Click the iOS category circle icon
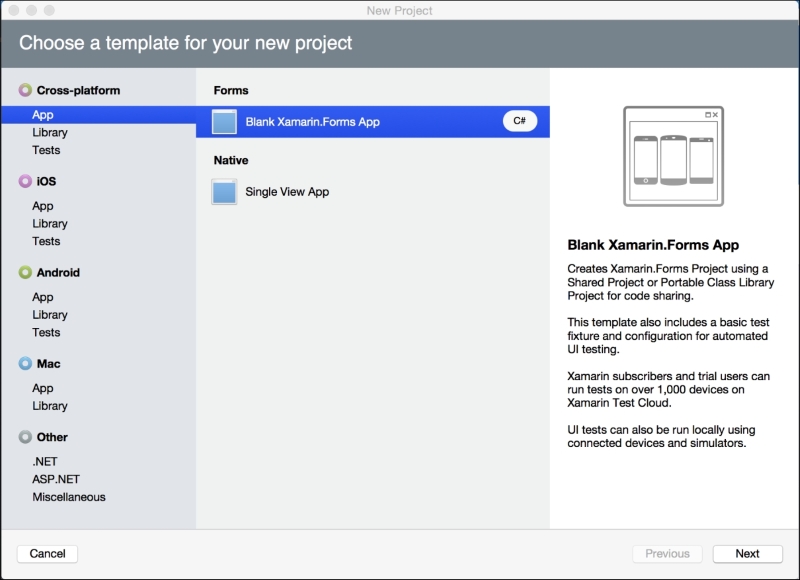This screenshot has height=580, width=800. pos(25,181)
